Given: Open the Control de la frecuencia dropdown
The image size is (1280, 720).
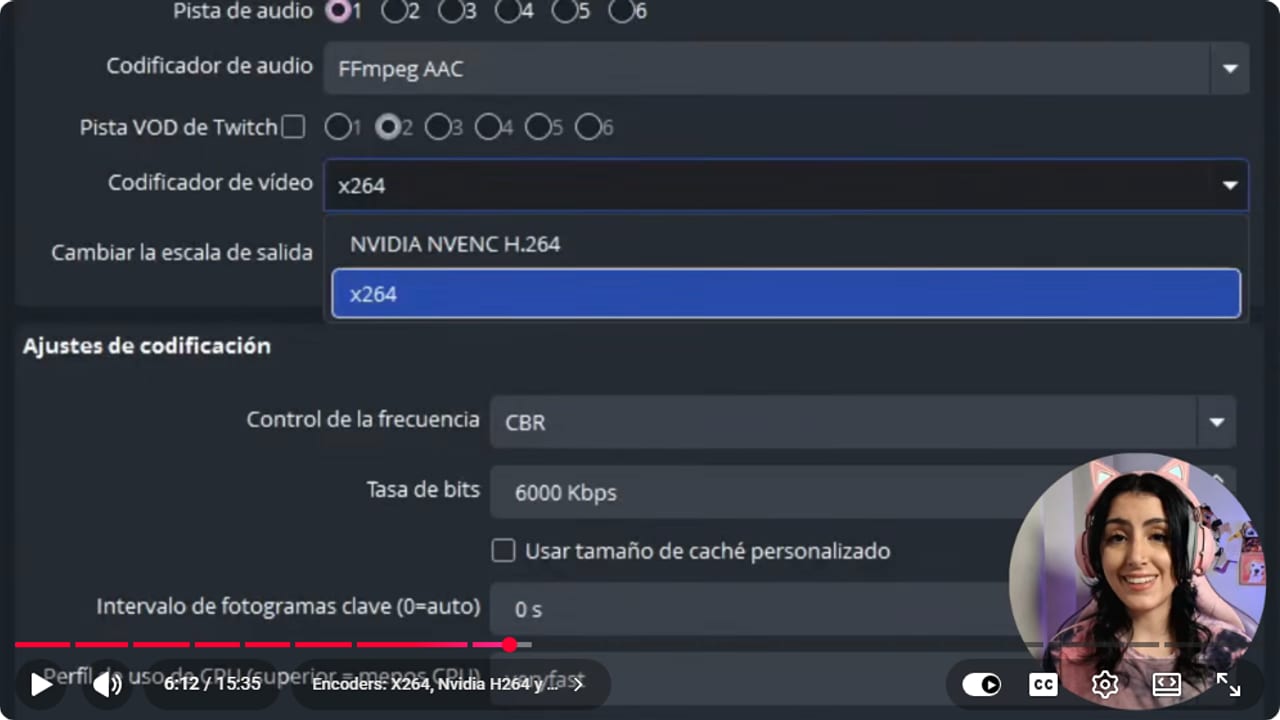Looking at the screenshot, I should (x=863, y=422).
